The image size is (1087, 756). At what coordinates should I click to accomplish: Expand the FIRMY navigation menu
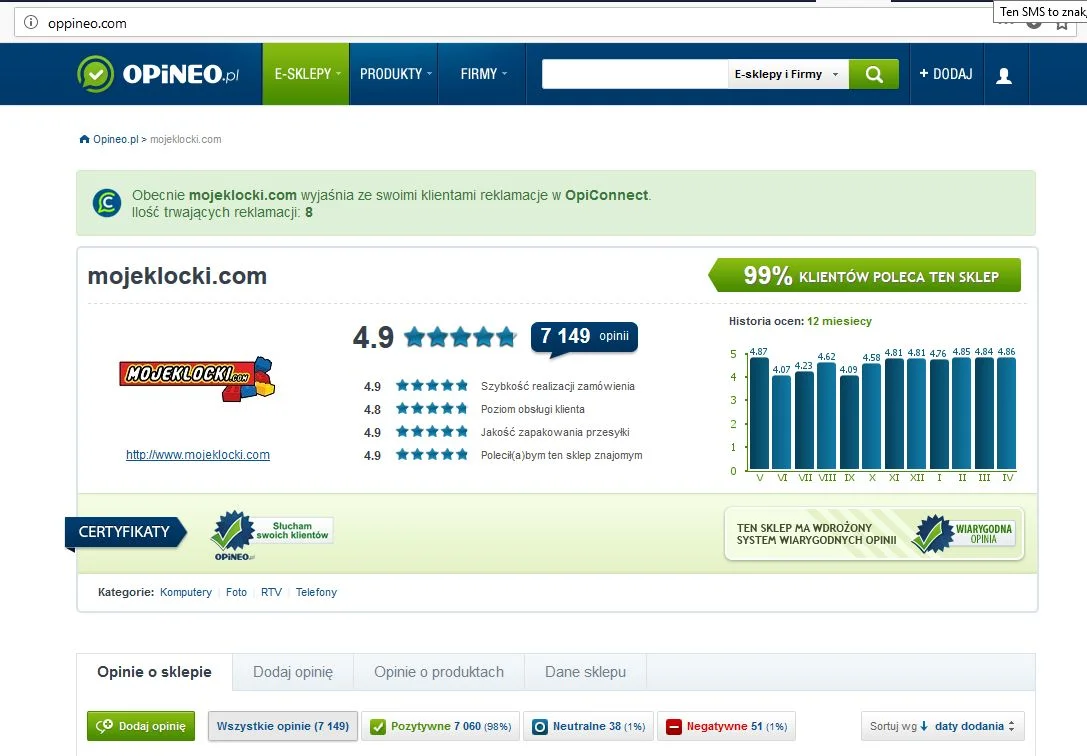(x=483, y=74)
